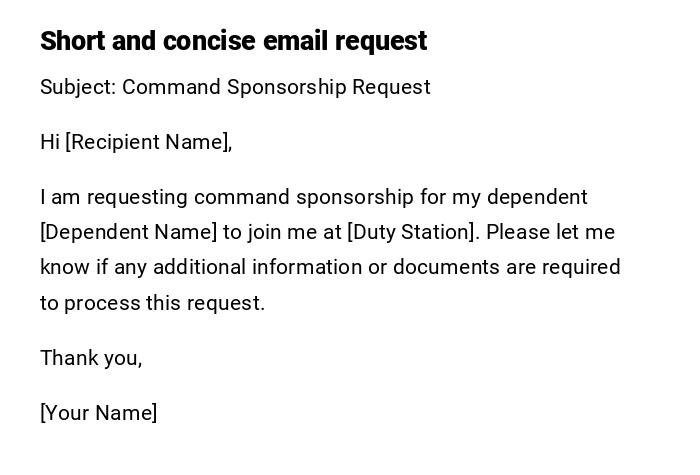Click the word "process" in the last body line
The height and width of the screenshot is (475, 700).
(102, 303)
